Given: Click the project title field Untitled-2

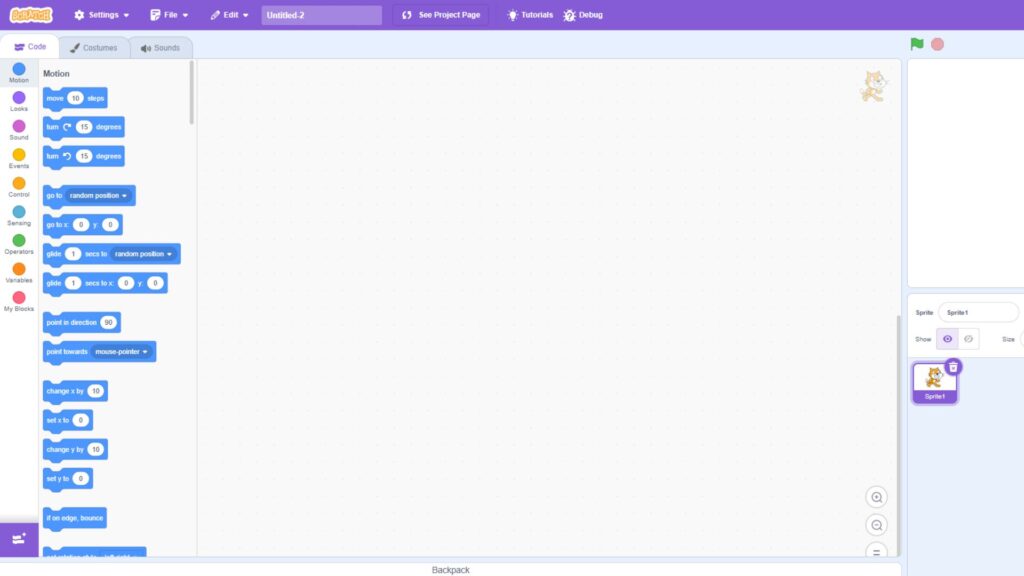Looking at the screenshot, I should tap(321, 15).
